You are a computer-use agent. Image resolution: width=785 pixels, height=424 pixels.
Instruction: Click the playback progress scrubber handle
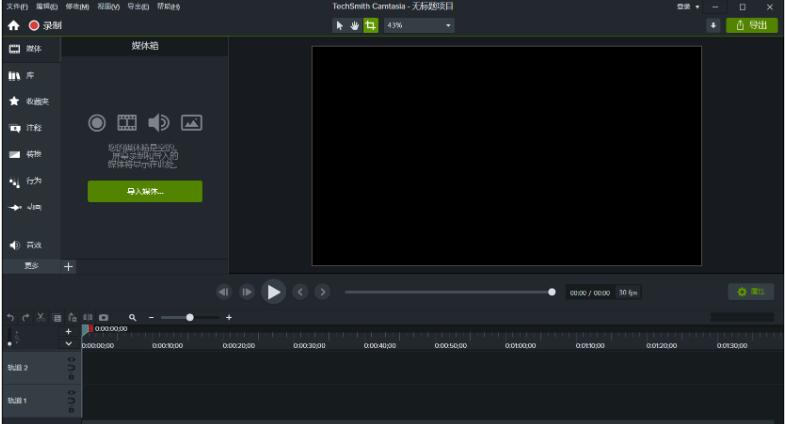552,292
